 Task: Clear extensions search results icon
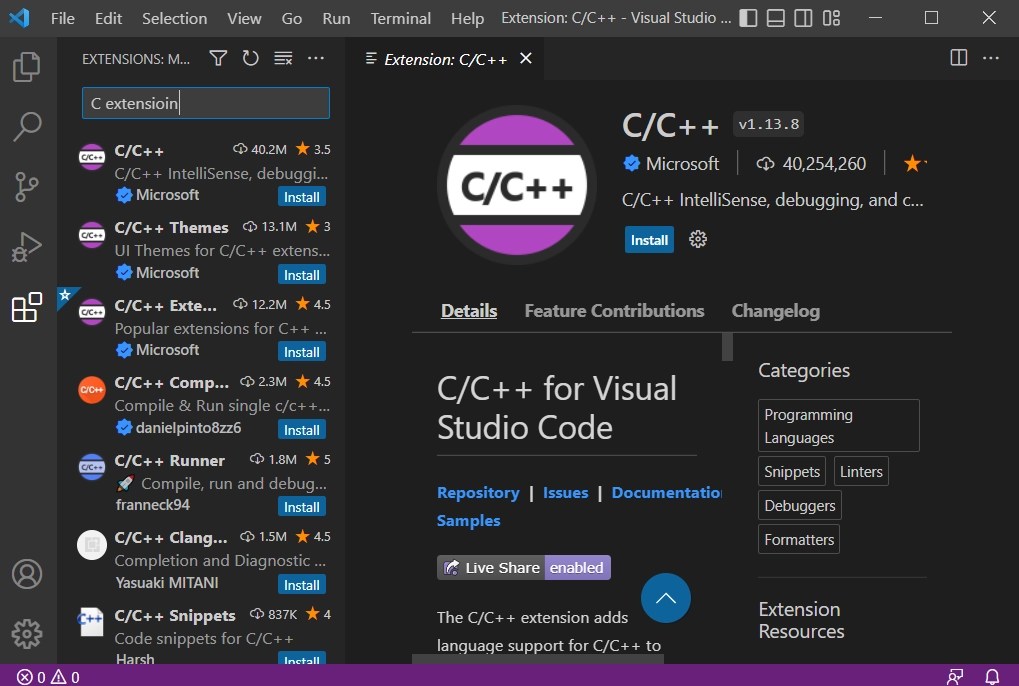(283, 58)
